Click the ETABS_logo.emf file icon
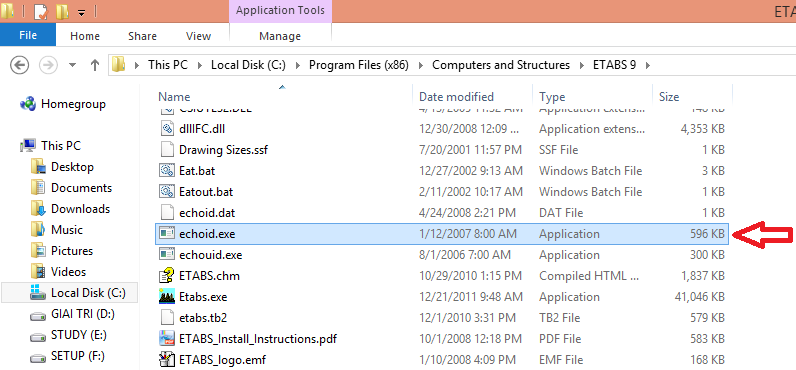This screenshot has height=370, width=796. [x=167, y=359]
